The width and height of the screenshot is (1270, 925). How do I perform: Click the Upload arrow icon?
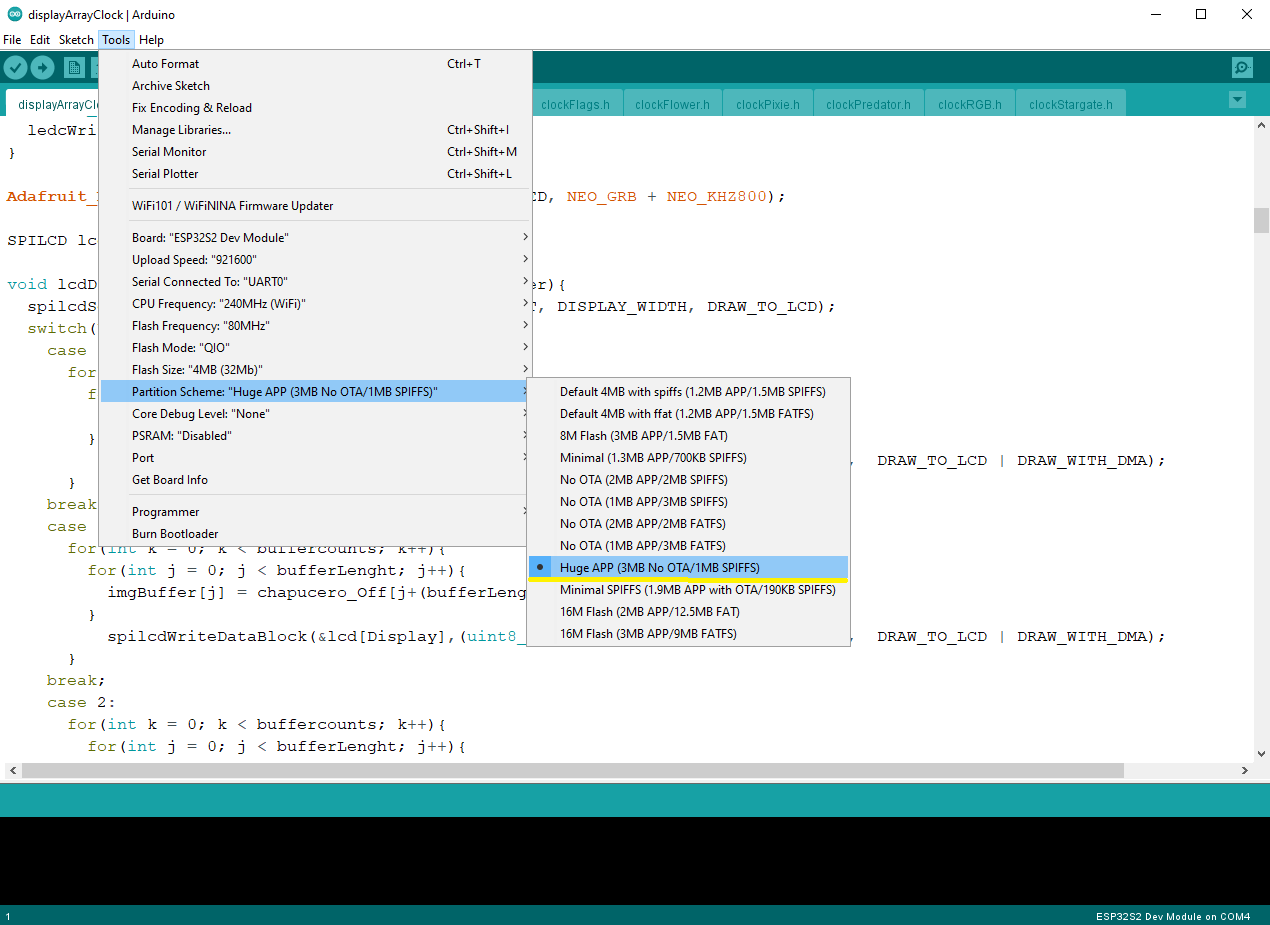coord(42,67)
